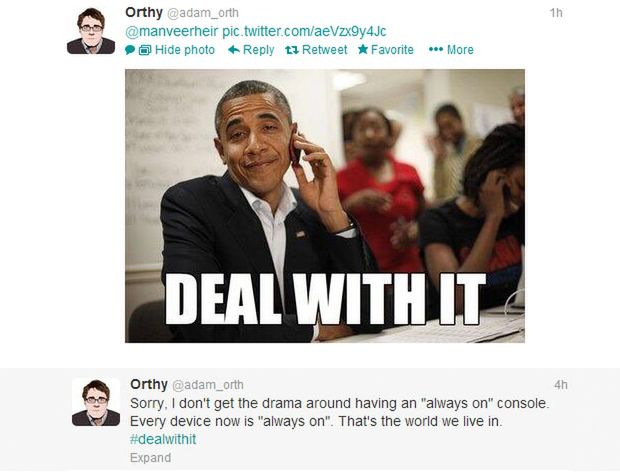
Task: Toggle Hide photo on the tweet
Action: [185, 50]
